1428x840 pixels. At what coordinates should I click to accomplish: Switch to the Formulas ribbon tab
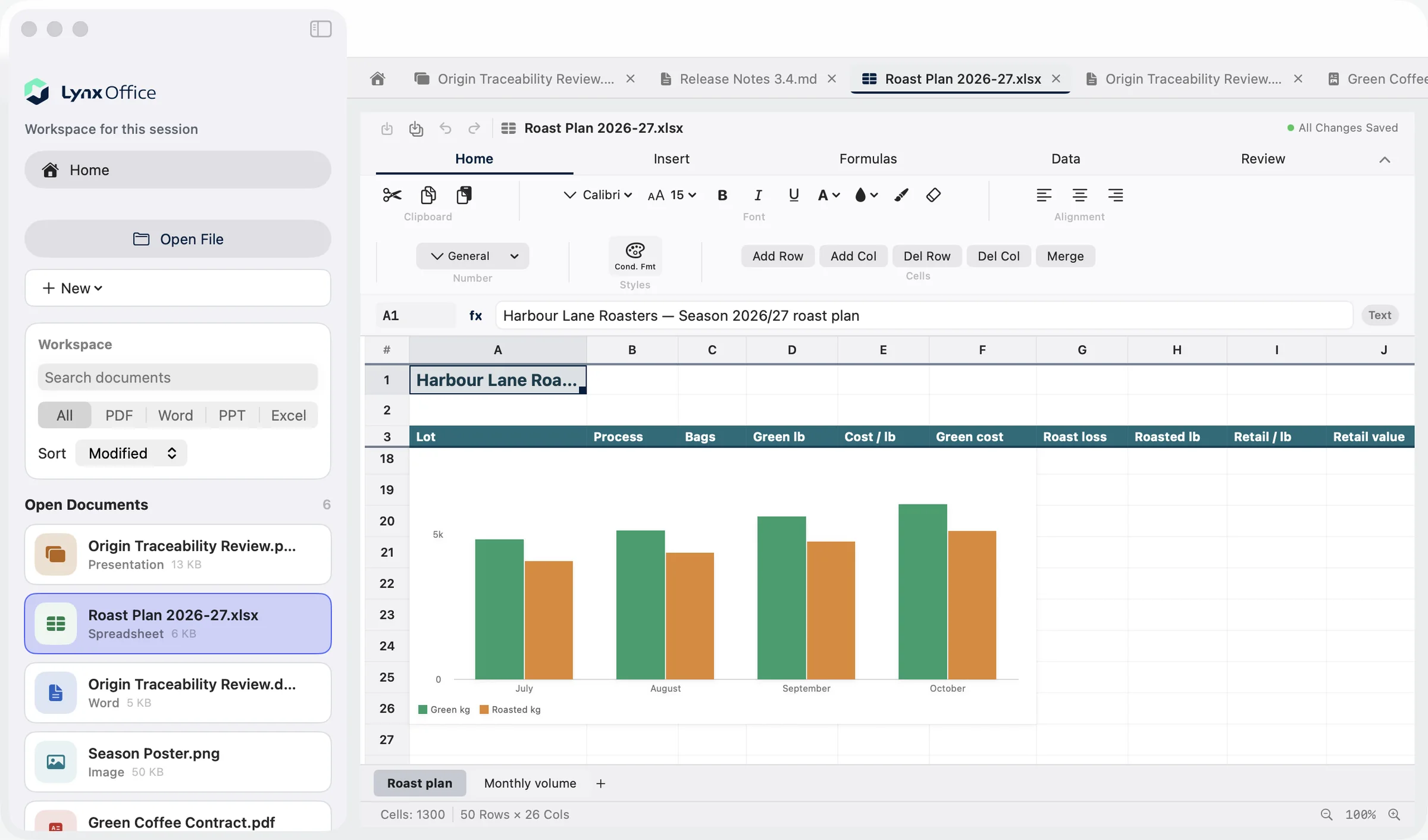coord(868,159)
